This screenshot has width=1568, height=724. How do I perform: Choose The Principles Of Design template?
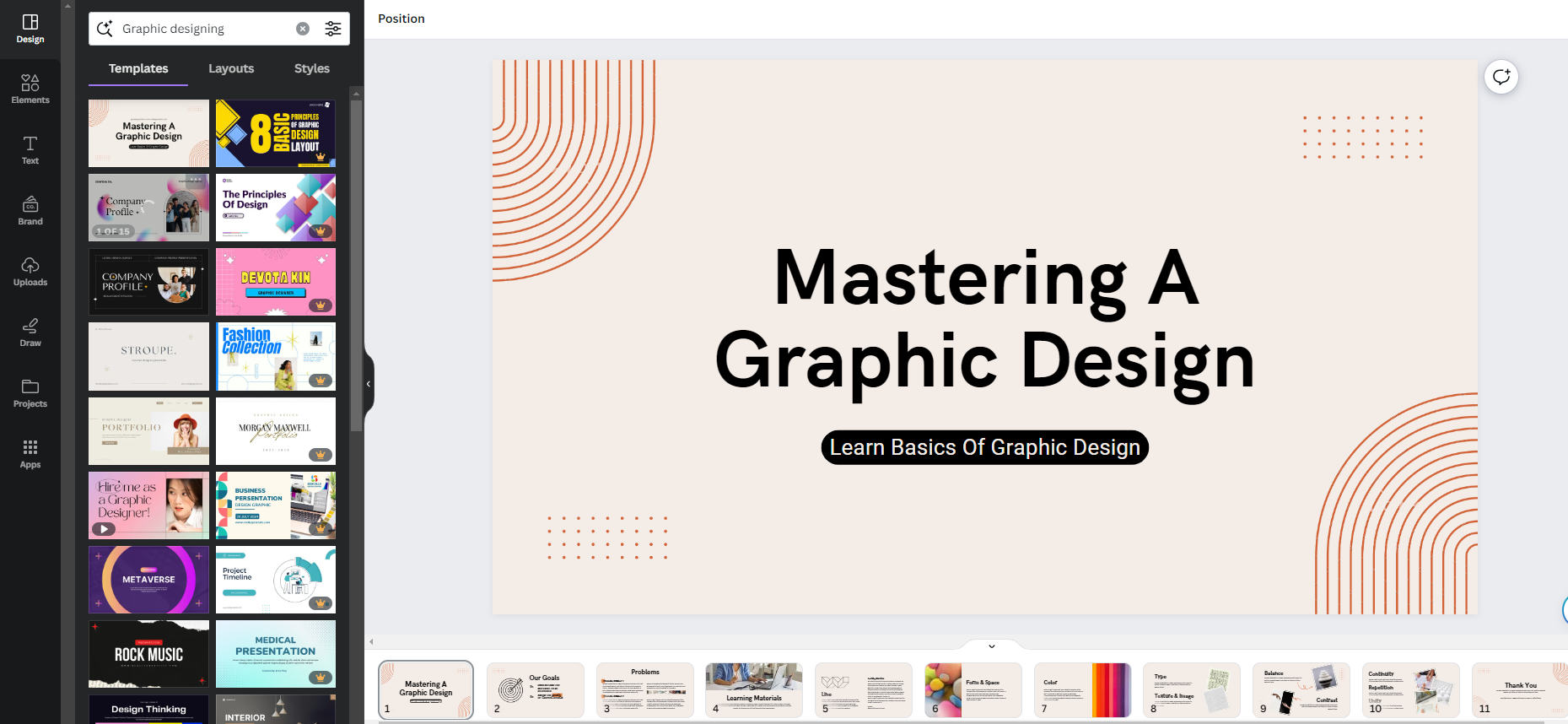coord(276,208)
